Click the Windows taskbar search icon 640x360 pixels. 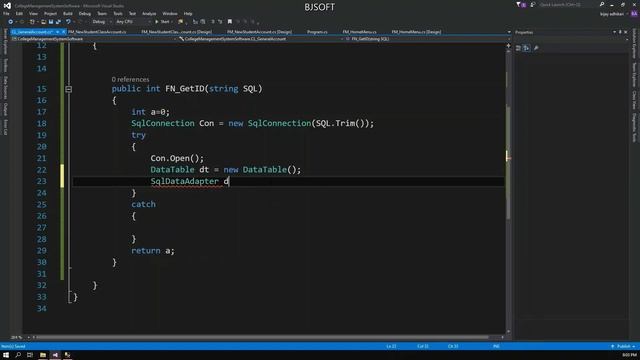coord(18,355)
